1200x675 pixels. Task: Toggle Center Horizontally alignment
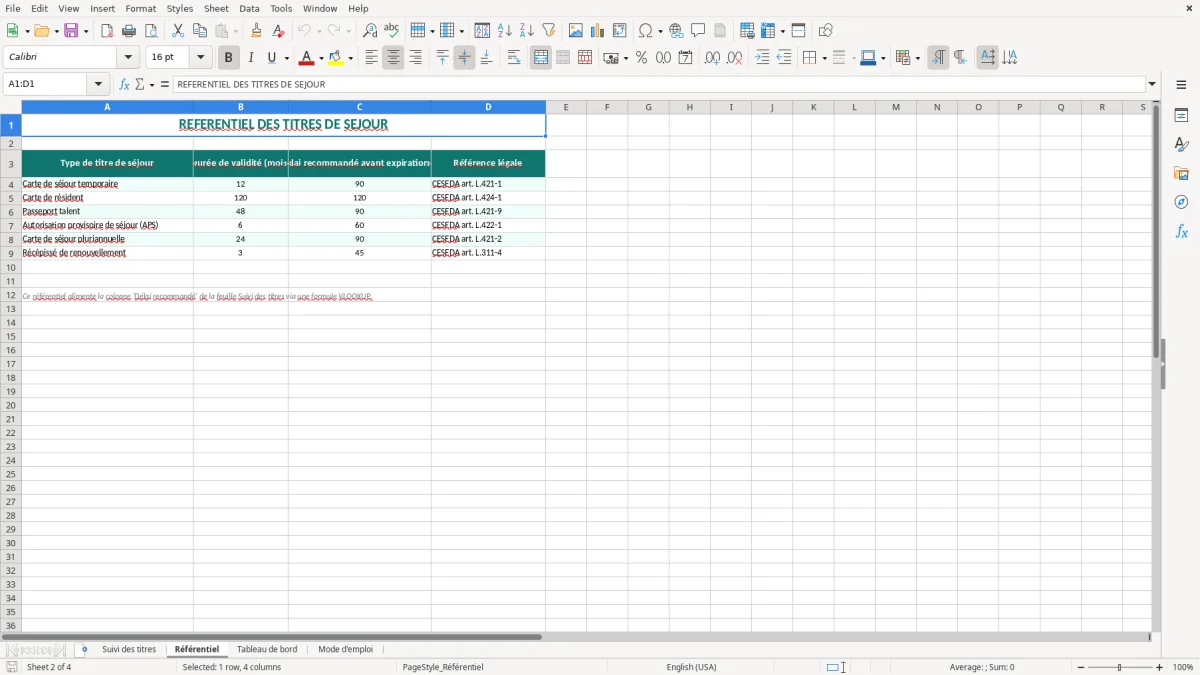click(393, 58)
